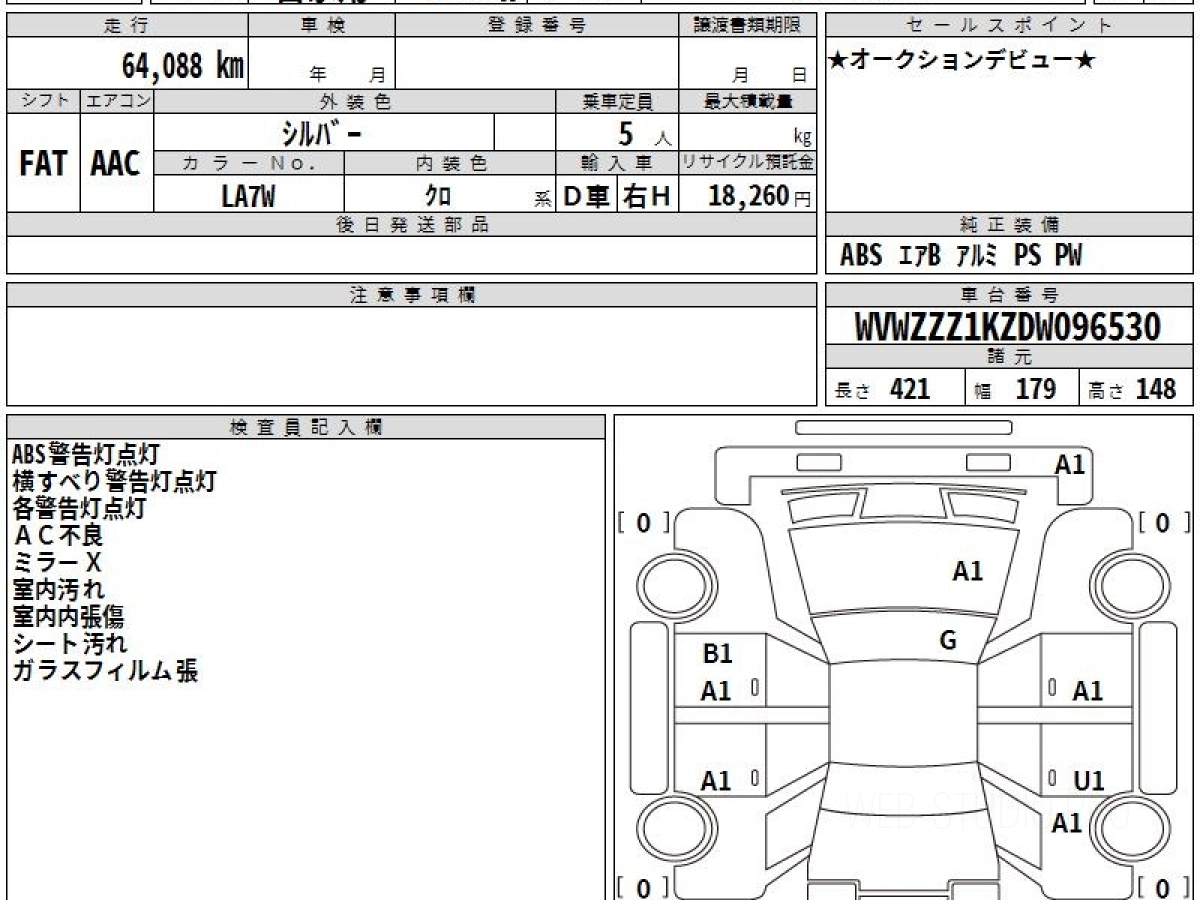Select the リサイクル預託金 header
1200x900 pixels.
coord(747,164)
